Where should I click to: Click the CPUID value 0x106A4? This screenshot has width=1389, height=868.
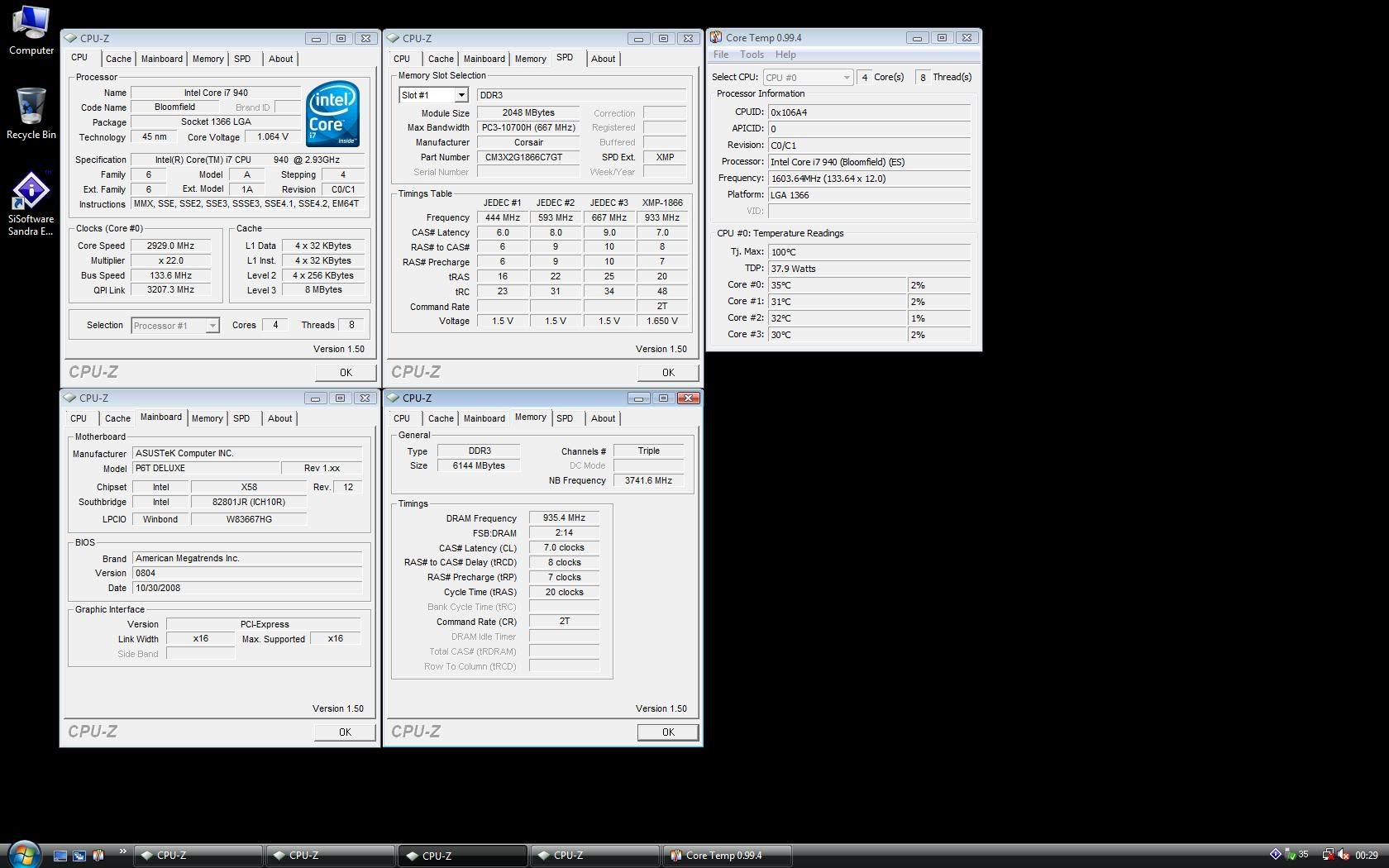[869, 112]
